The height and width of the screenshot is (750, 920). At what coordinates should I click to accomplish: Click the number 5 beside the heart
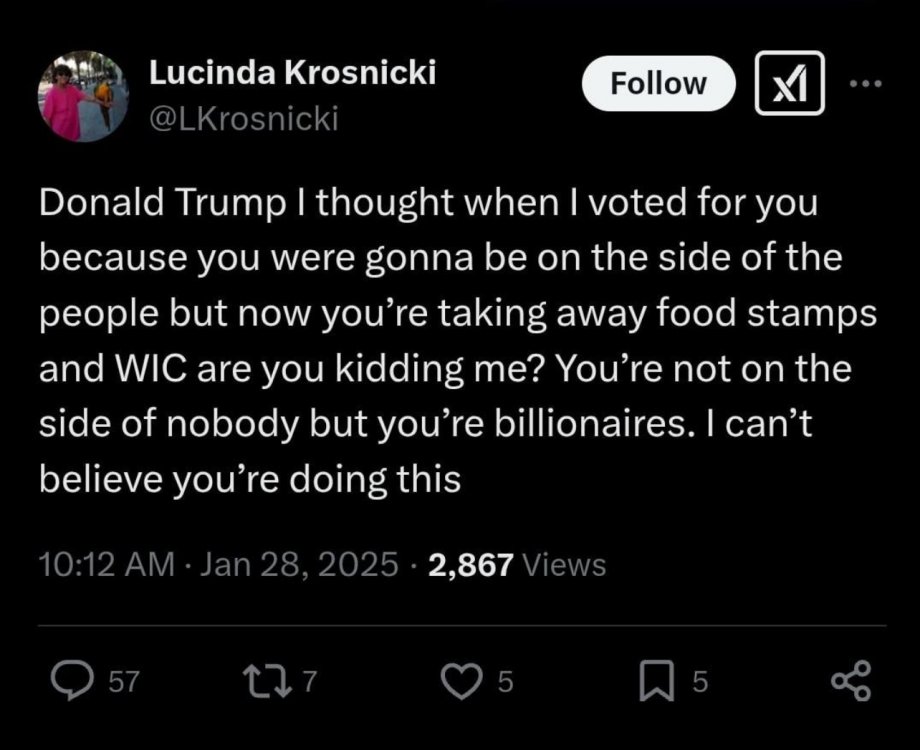(505, 683)
